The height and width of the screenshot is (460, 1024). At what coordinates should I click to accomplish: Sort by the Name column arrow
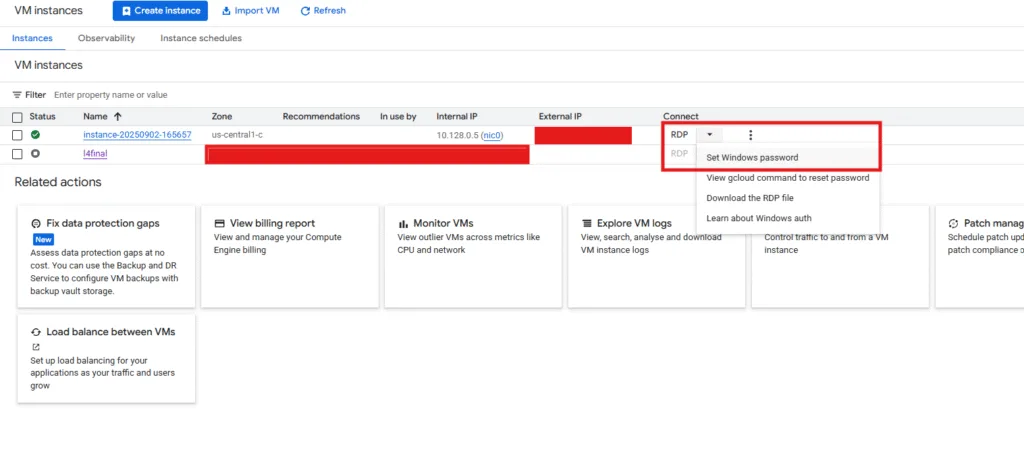coord(118,116)
